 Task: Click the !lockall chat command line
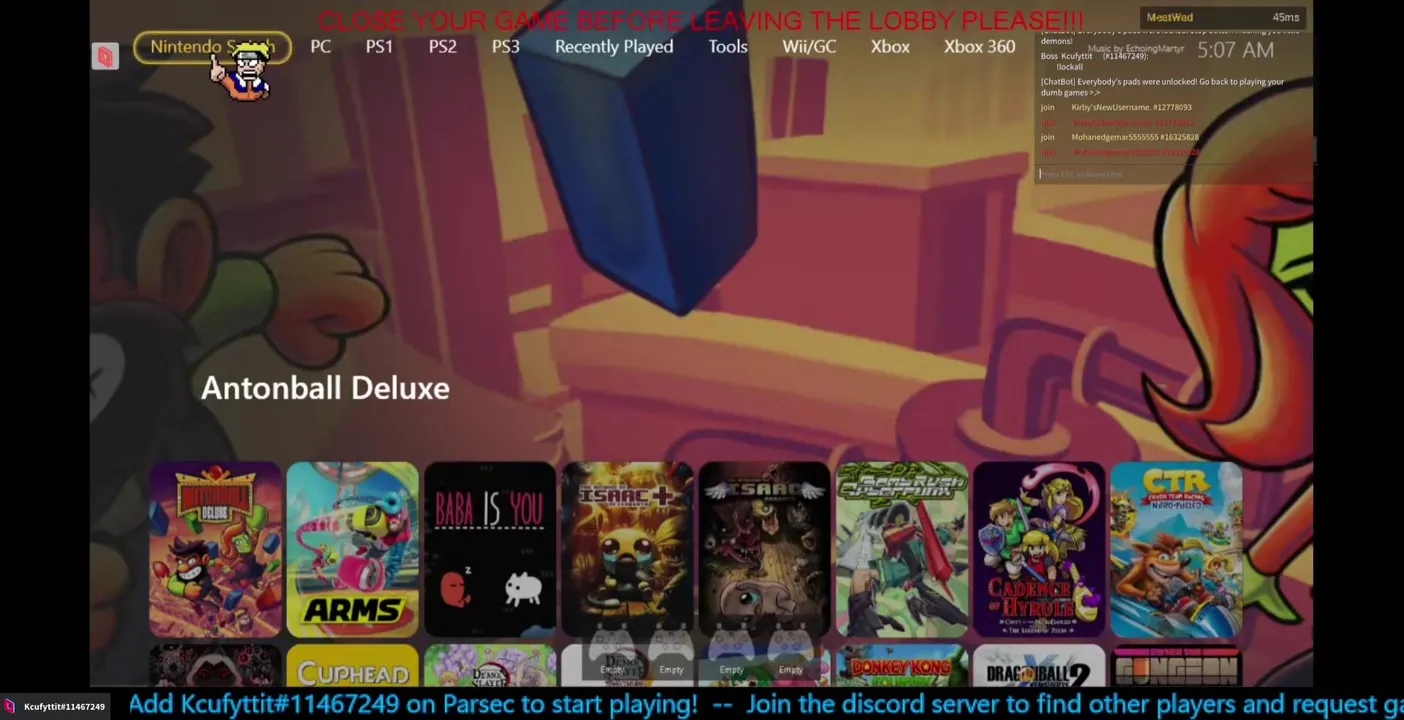point(1069,67)
